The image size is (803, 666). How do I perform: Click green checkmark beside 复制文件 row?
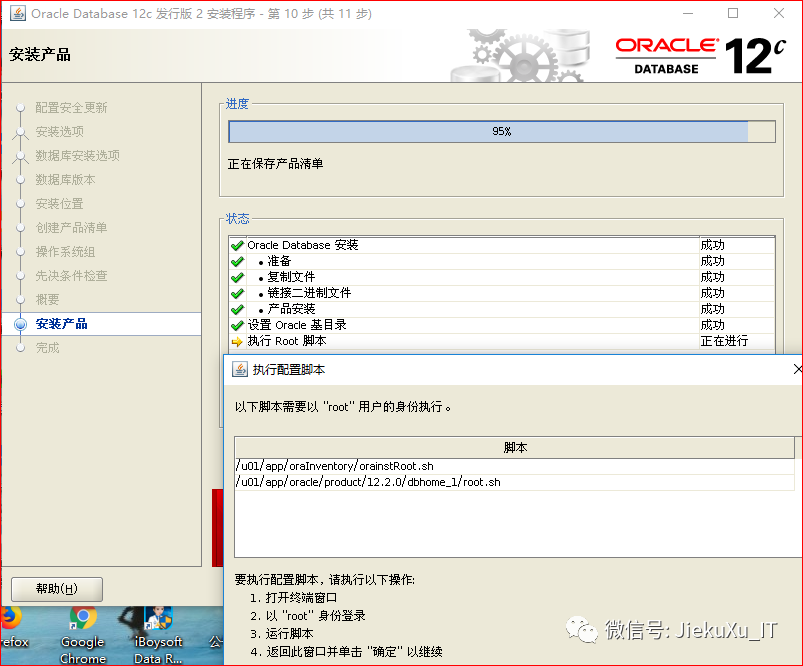click(237, 277)
